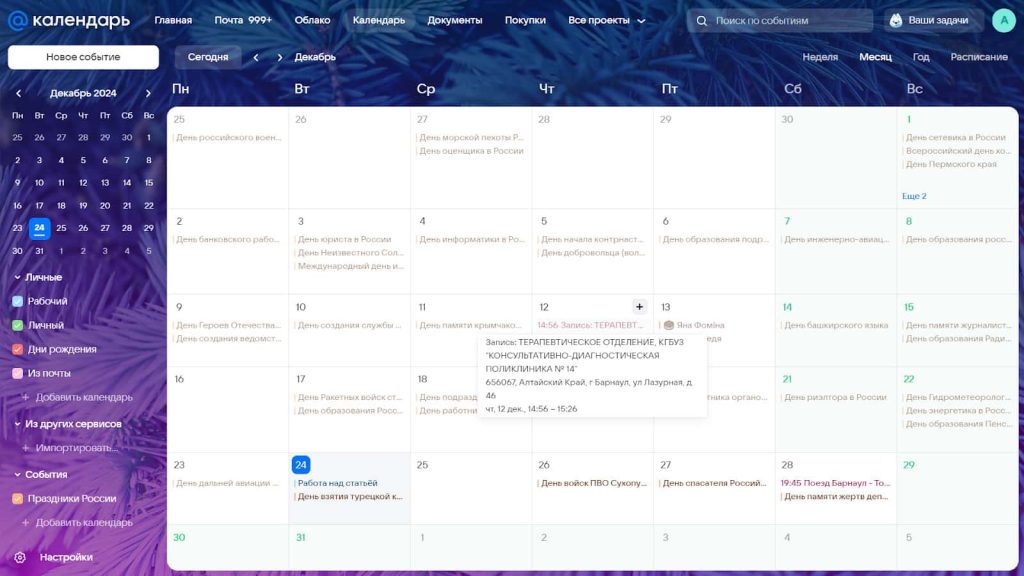Open the Все проекты dropdown

click(607, 21)
